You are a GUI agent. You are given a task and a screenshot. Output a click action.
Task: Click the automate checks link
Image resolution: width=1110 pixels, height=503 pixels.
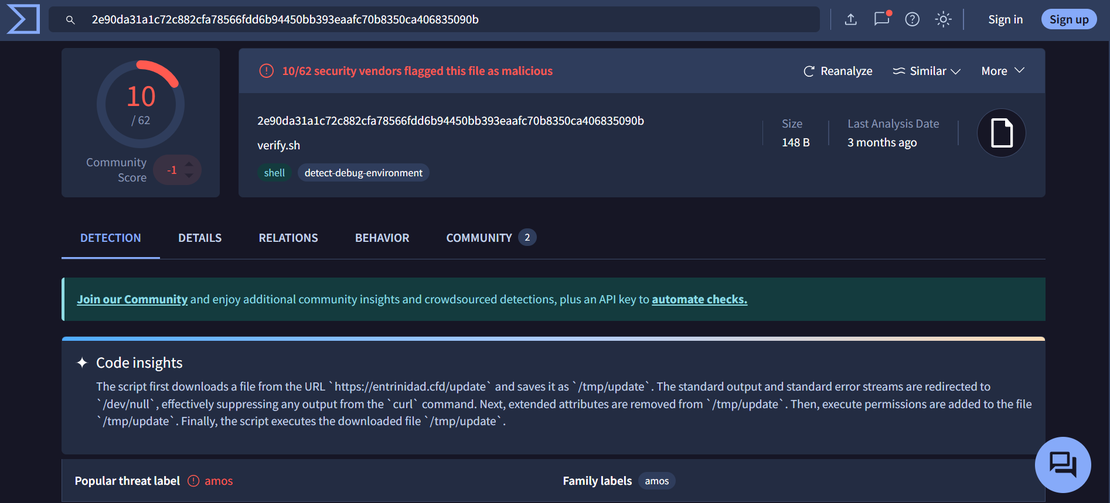tap(699, 299)
